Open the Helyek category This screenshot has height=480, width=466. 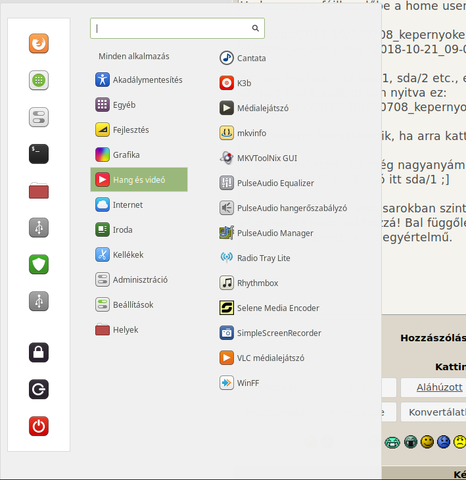click(x=139, y=330)
